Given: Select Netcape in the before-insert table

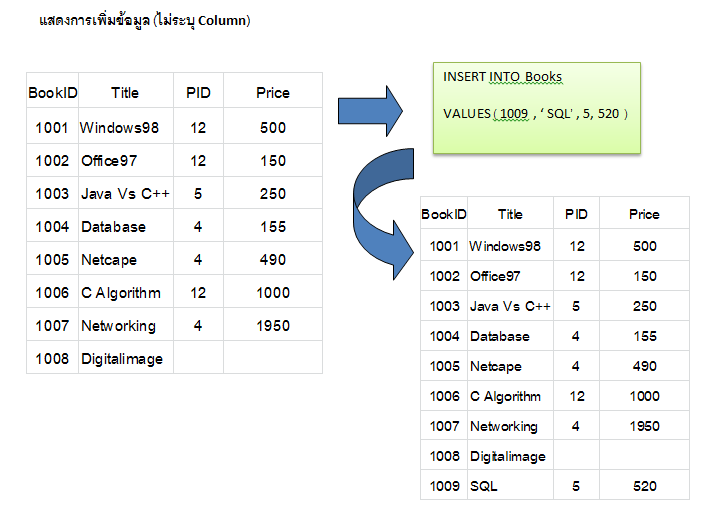Looking at the screenshot, I should point(109,260).
